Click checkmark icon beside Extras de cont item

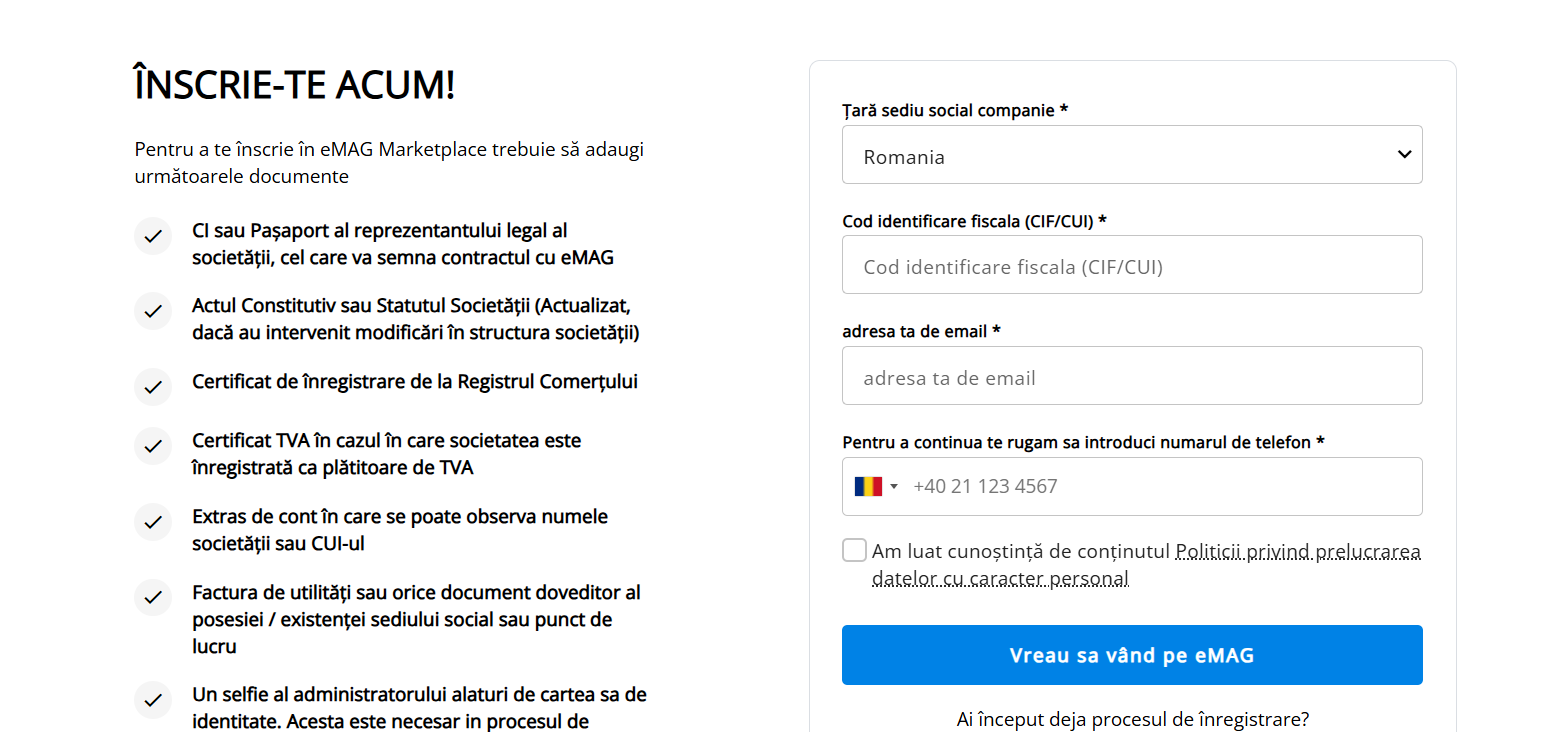click(153, 522)
